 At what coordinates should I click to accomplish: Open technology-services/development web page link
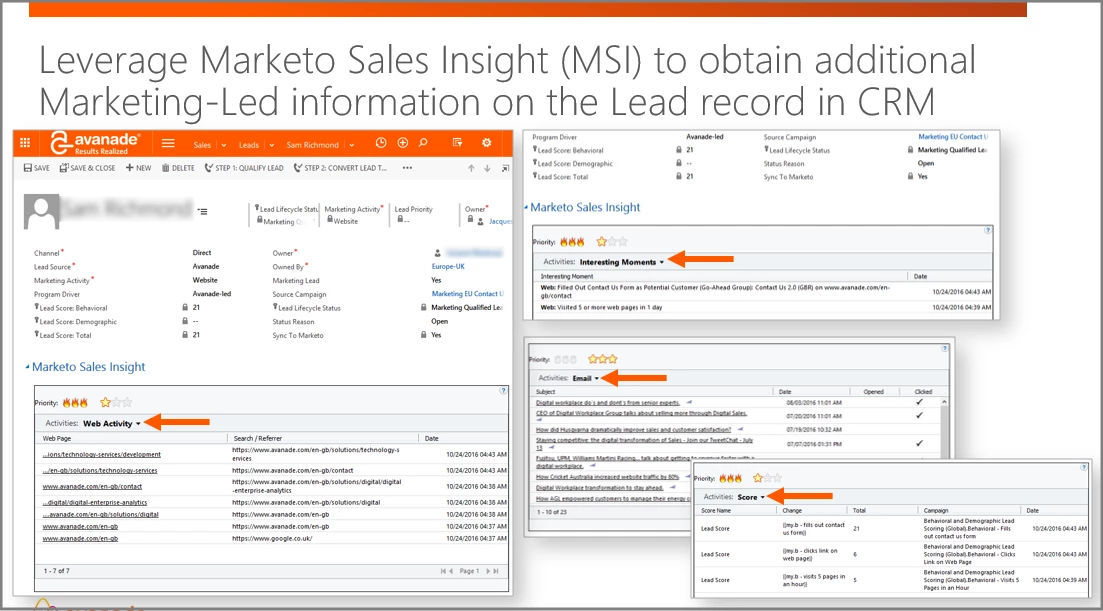(x=101, y=455)
